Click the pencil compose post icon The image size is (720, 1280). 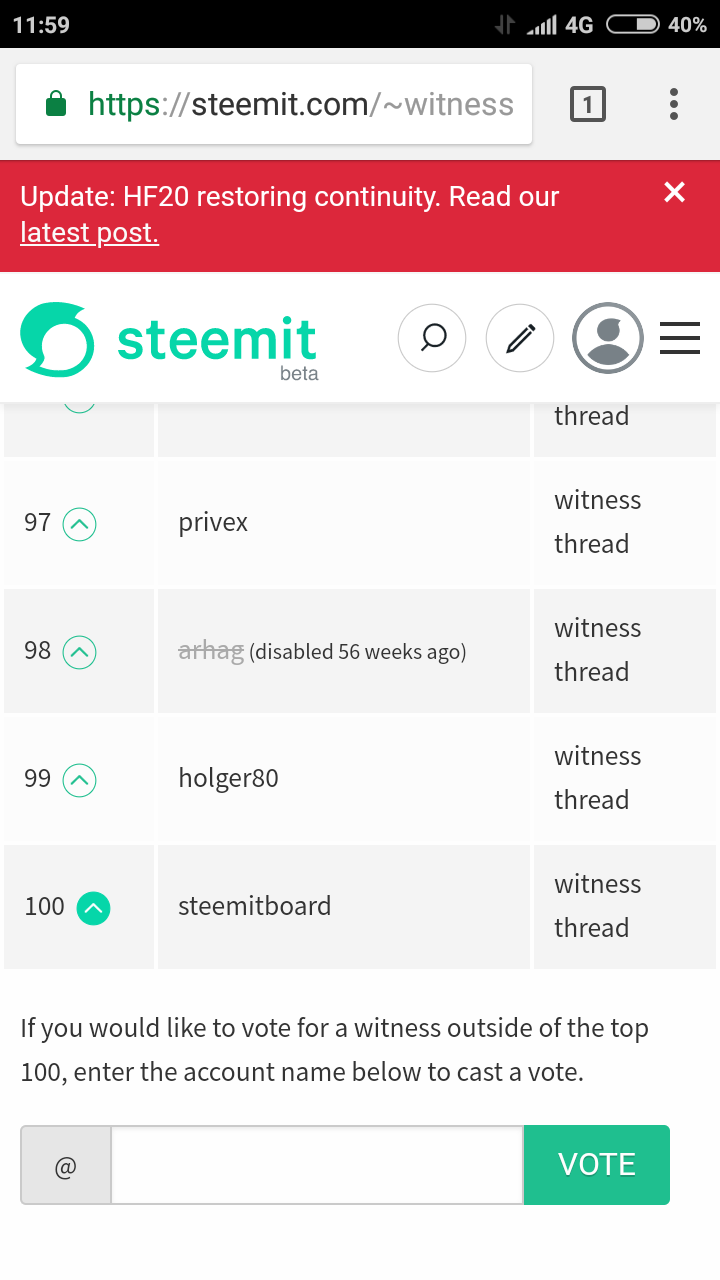click(x=519, y=338)
